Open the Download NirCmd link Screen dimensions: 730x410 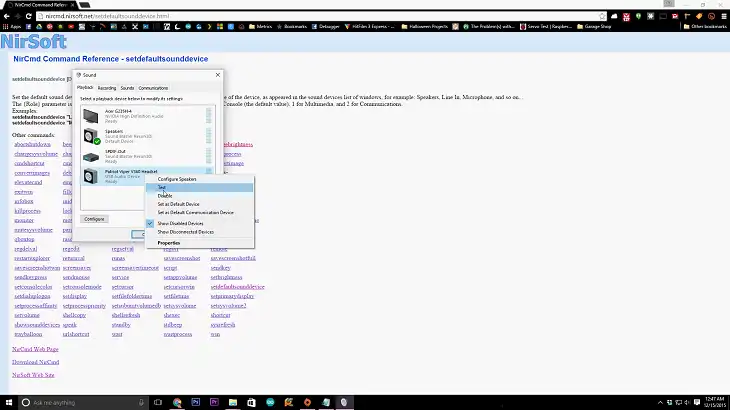pyautogui.click(x=35, y=362)
